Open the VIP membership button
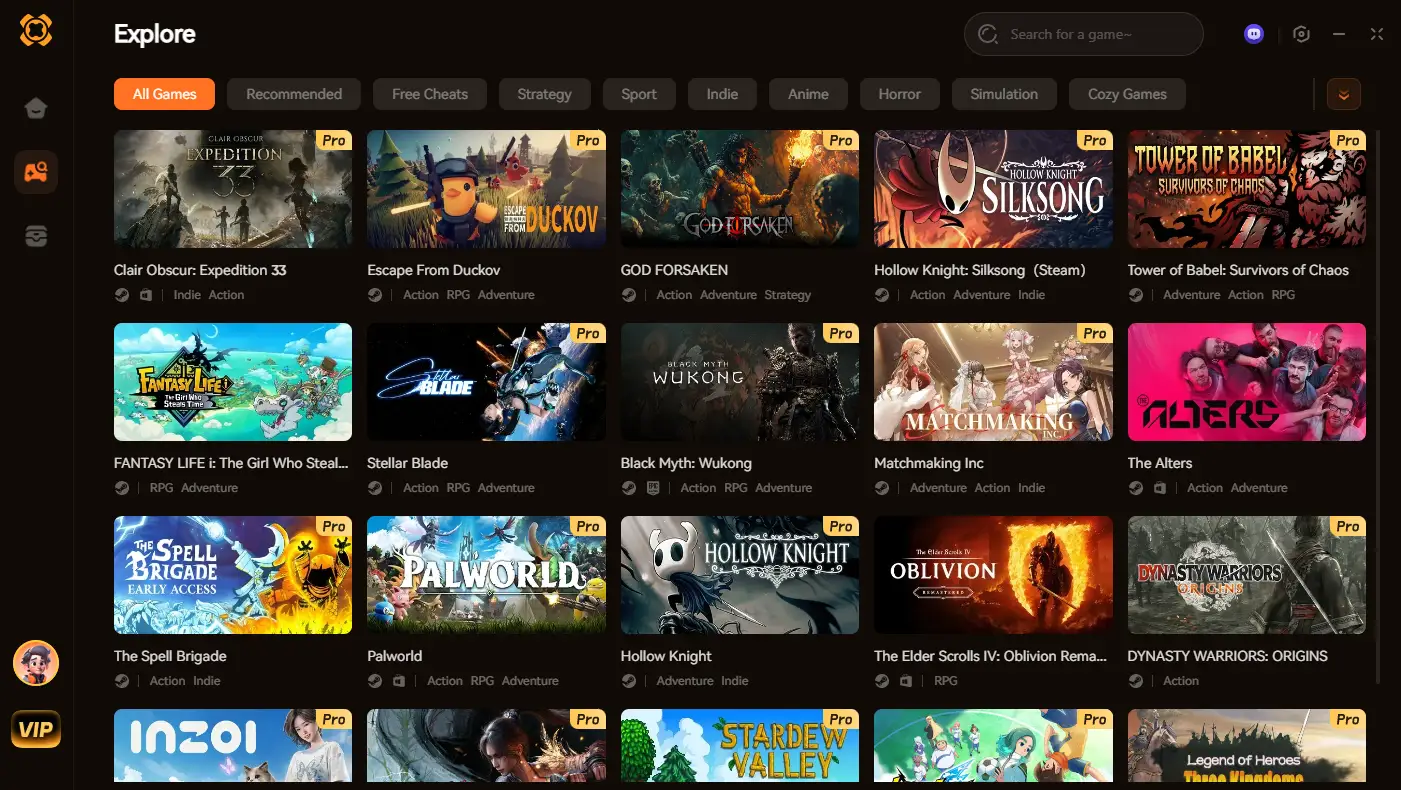 [35, 729]
